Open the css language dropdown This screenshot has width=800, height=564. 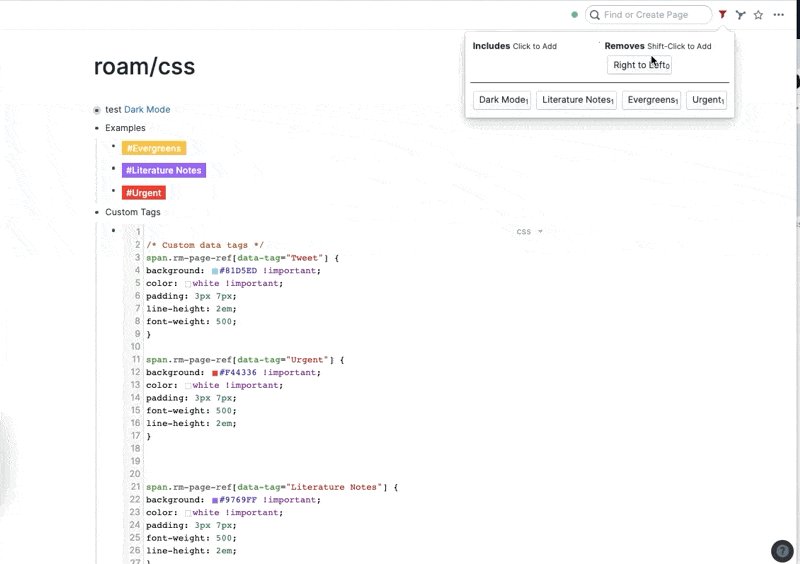529,232
